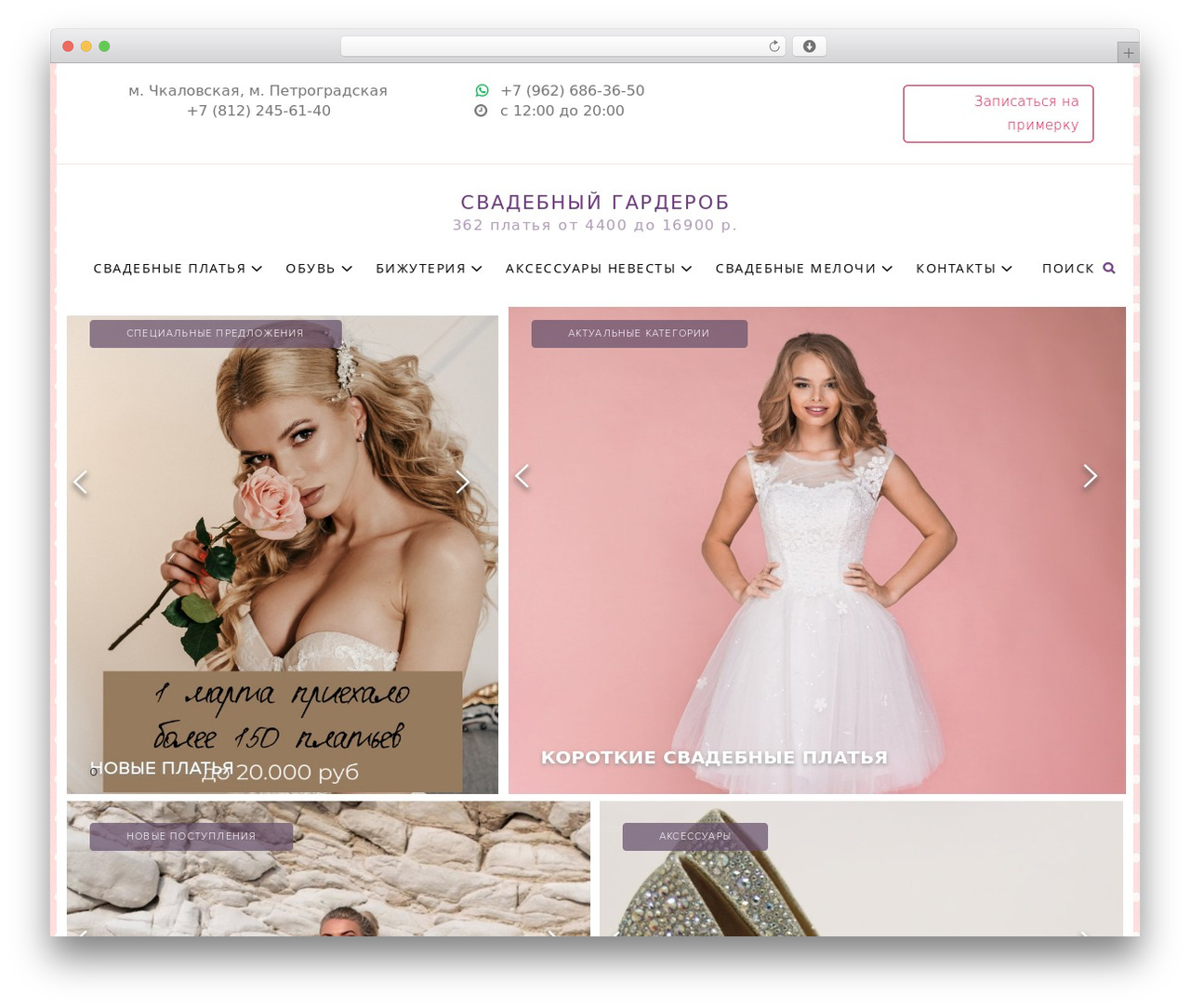Click the clock icon next to working hours

pos(481,111)
